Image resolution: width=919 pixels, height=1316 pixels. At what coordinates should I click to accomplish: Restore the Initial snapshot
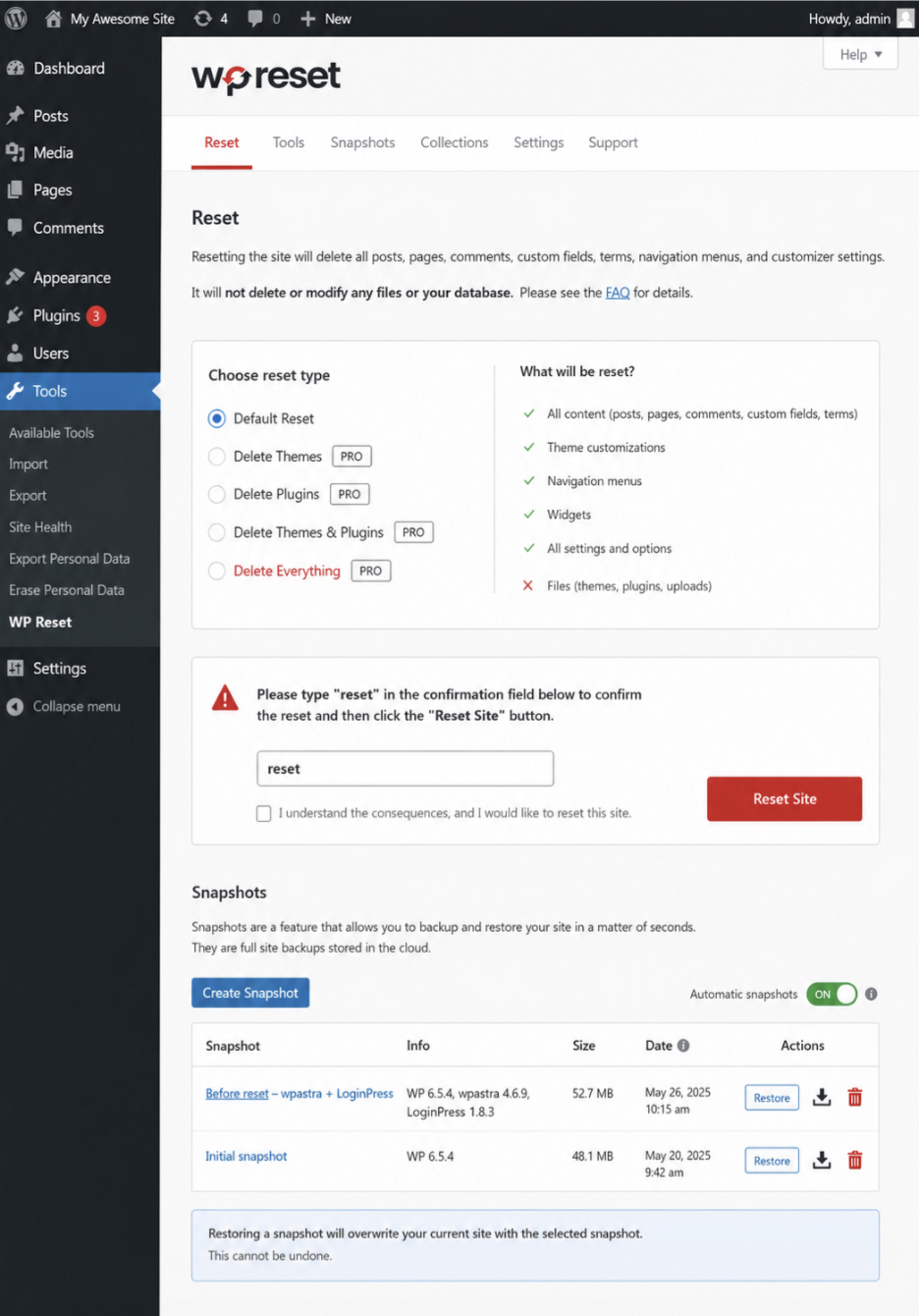[772, 1161]
